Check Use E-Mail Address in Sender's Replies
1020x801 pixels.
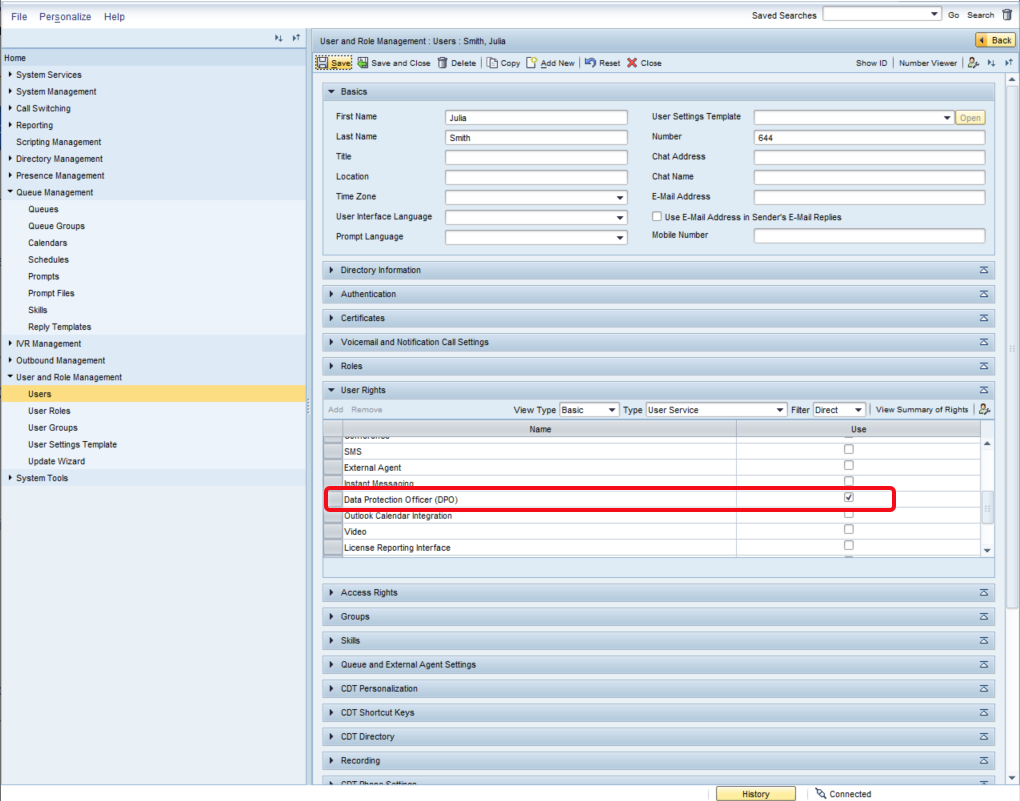click(657, 216)
